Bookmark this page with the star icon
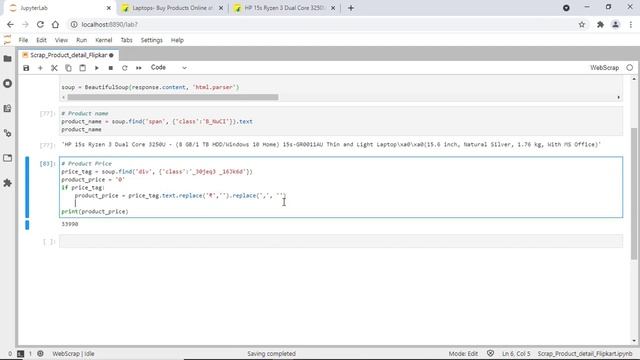640x360 pixels. [x=582, y=24]
